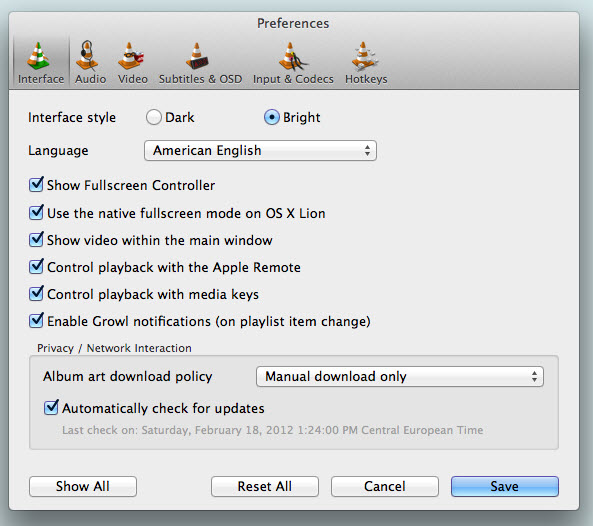
Task: Click the Reset All button
Action: 265,486
